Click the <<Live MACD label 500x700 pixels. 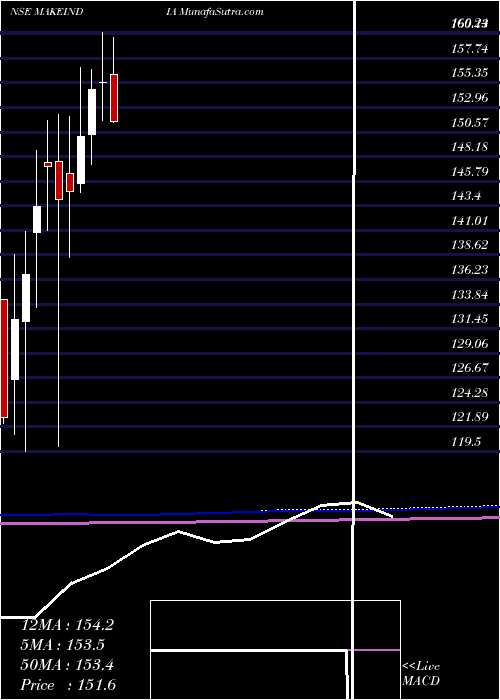coord(421,674)
